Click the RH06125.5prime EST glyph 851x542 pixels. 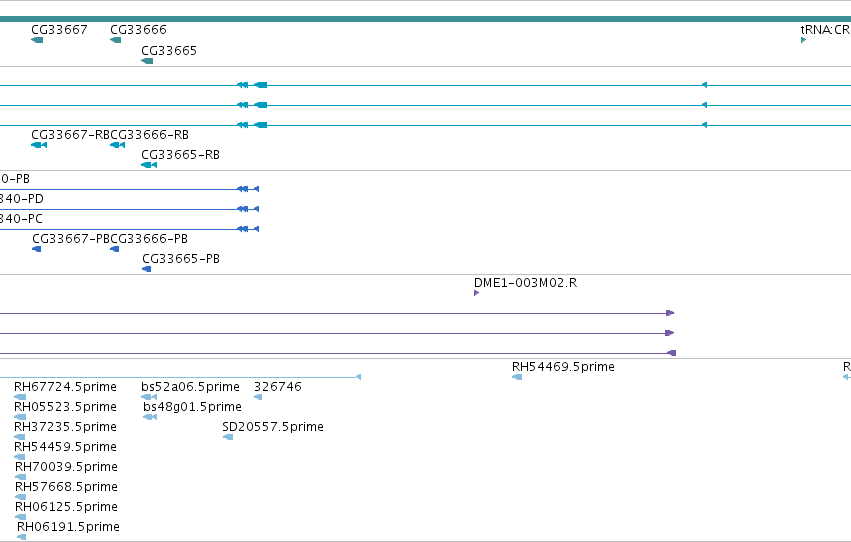(x=21, y=518)
